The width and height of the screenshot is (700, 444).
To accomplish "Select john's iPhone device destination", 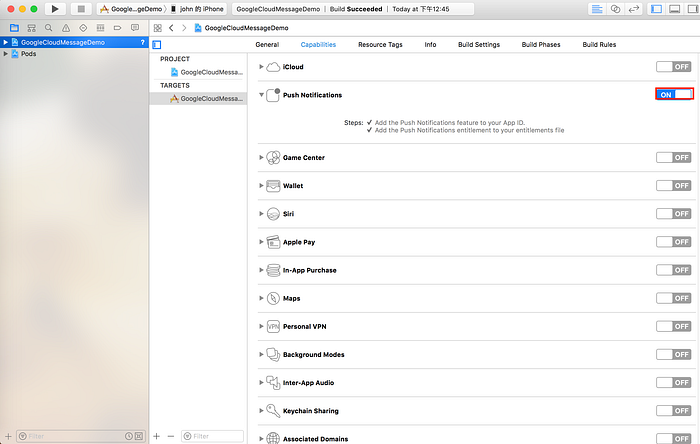I will pyautogui.click(x=197, y=9).
